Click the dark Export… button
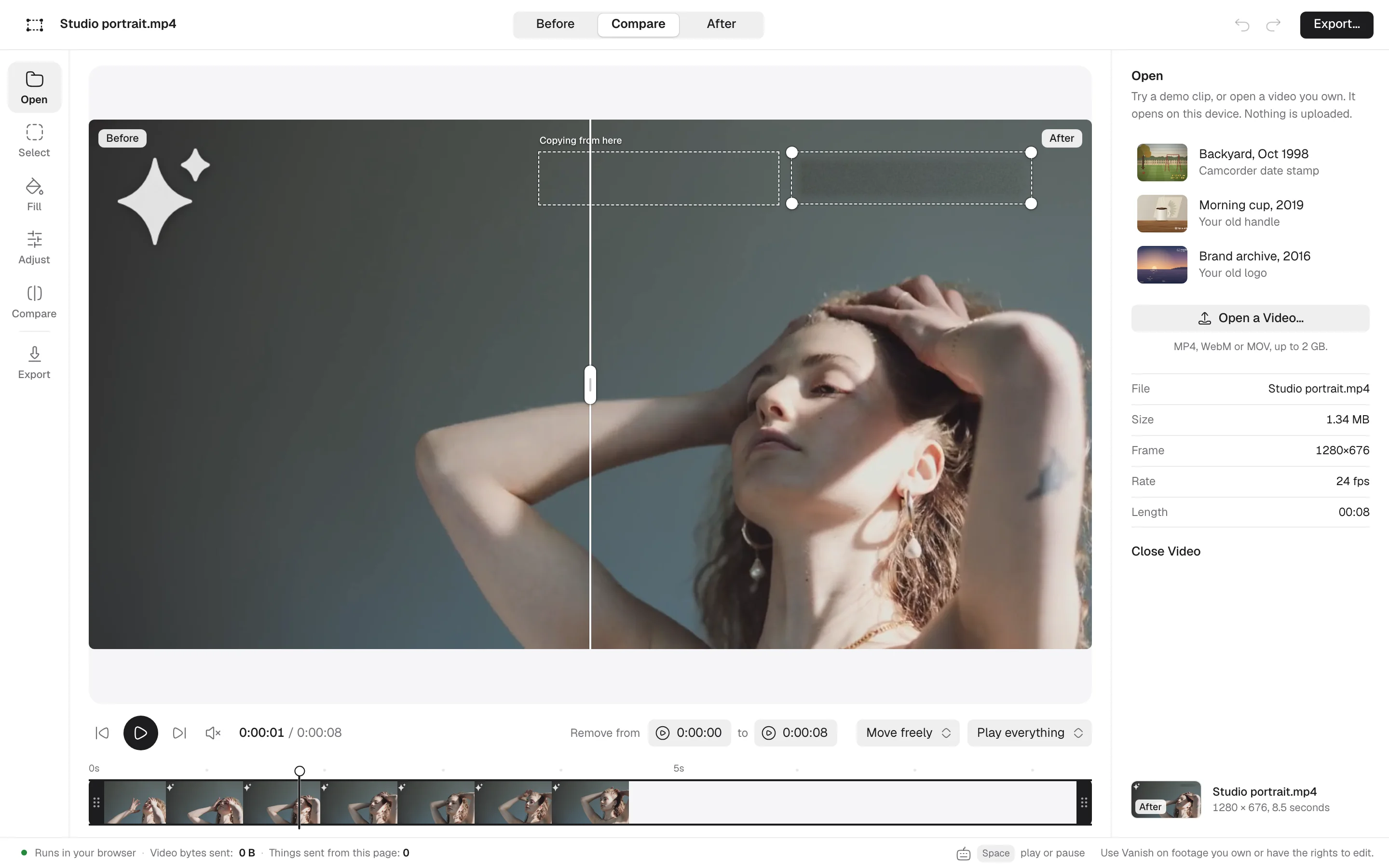The image size is (1389, 868). click(x=1336, y=24)
